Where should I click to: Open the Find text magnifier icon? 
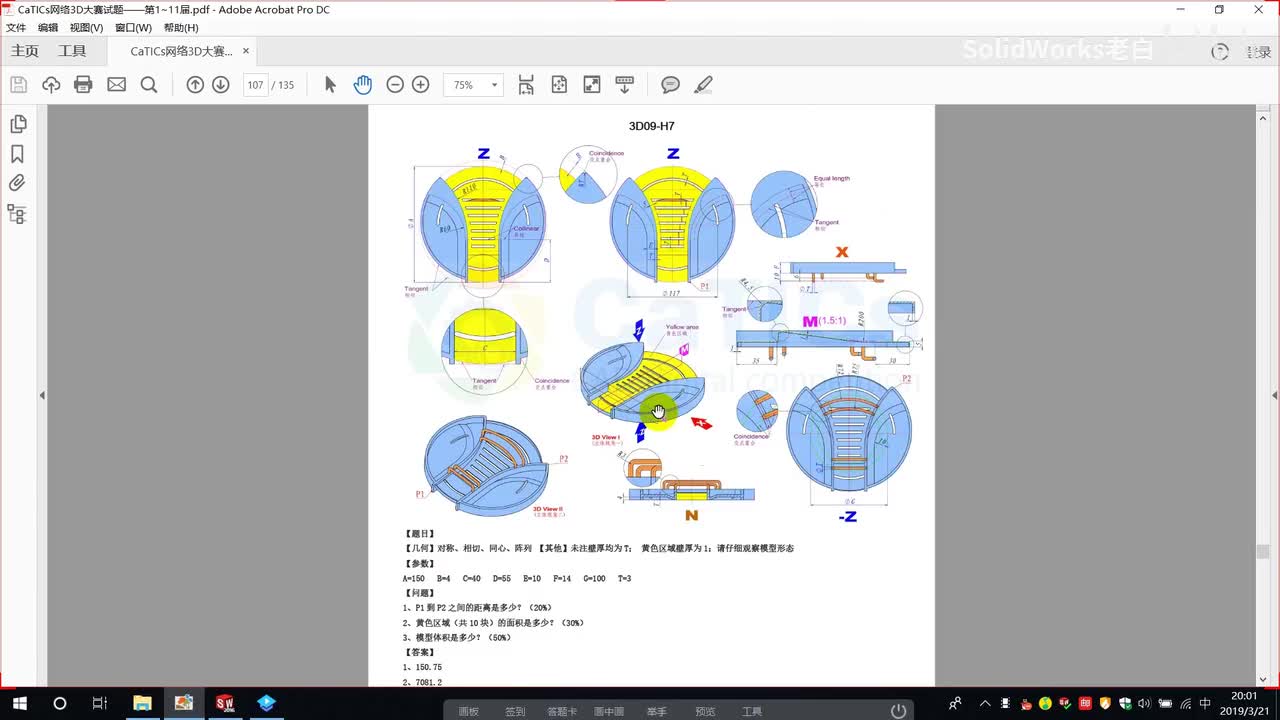click(x=149, y=85)
